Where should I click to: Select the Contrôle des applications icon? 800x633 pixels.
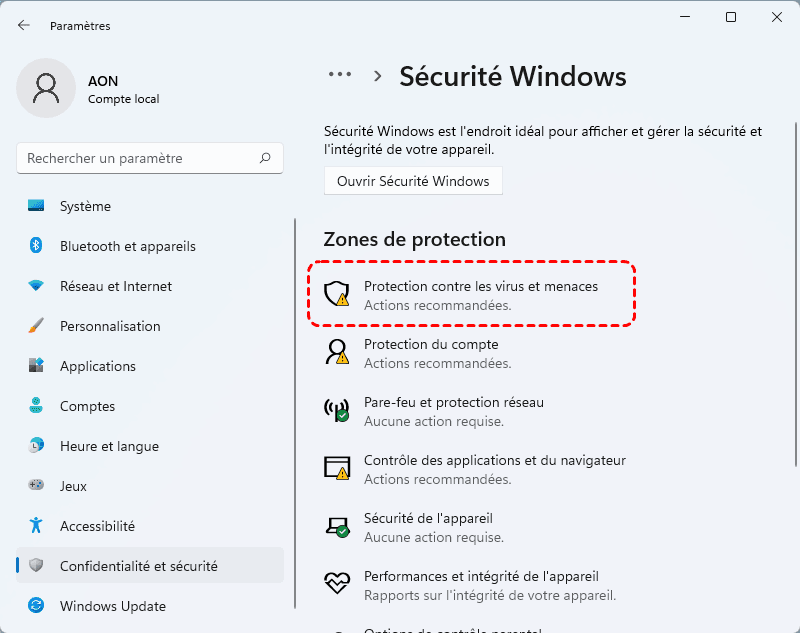[337, 467]
